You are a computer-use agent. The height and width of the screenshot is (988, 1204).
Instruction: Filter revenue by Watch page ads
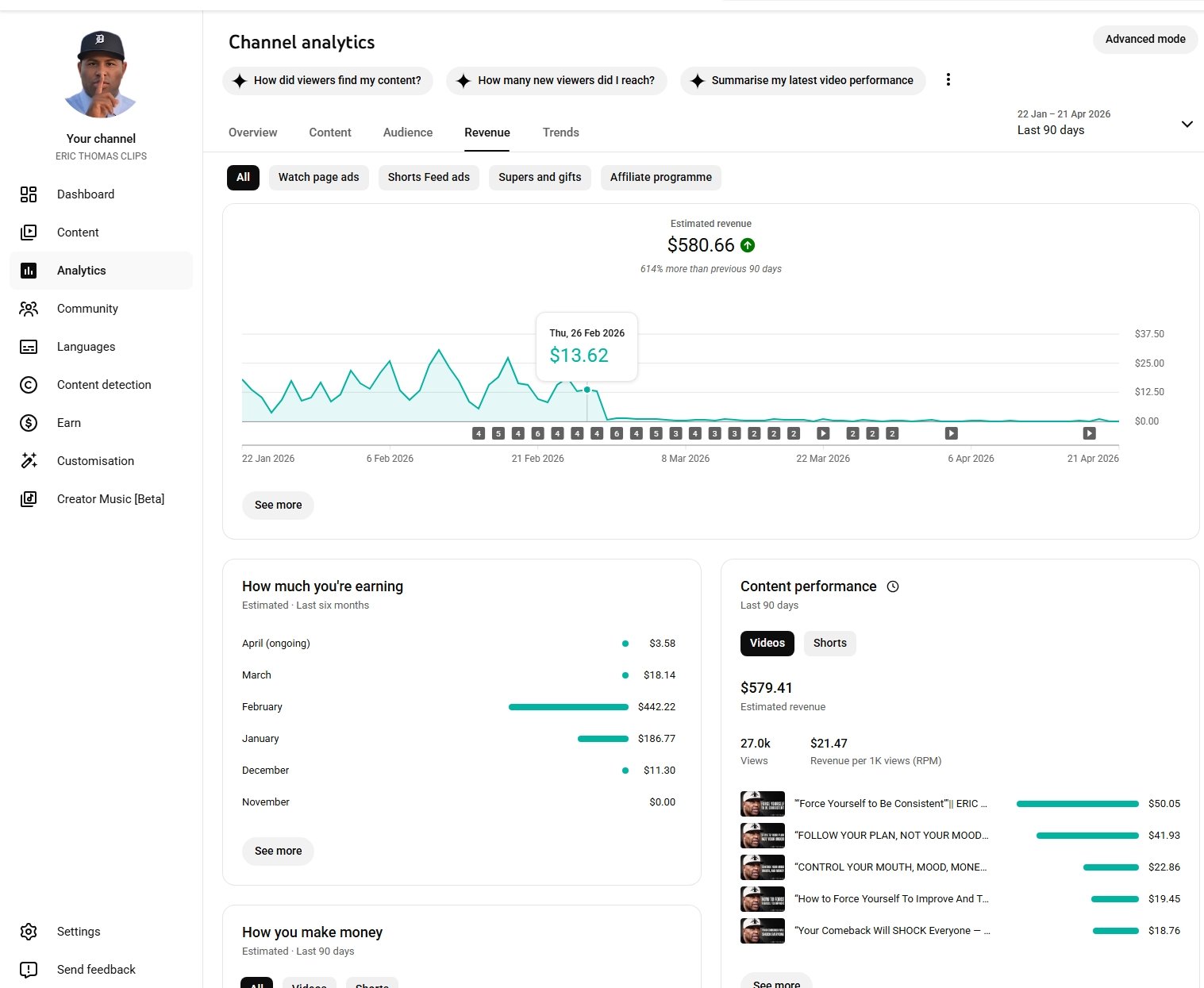click(318, 177)
